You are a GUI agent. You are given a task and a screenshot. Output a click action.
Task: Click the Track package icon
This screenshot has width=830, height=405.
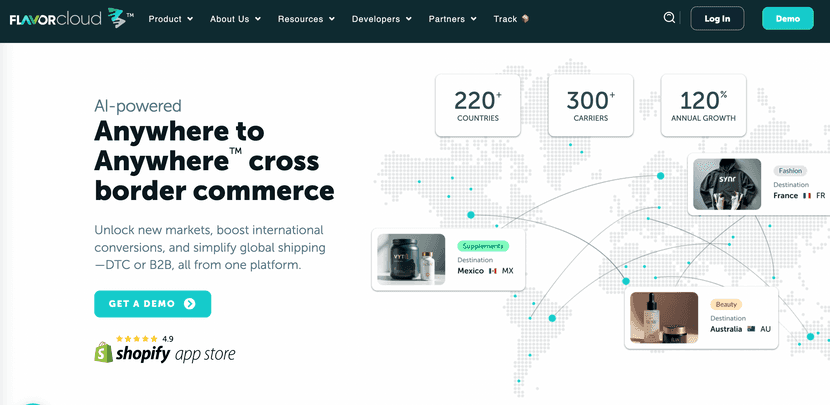click(x=525, y=19)
